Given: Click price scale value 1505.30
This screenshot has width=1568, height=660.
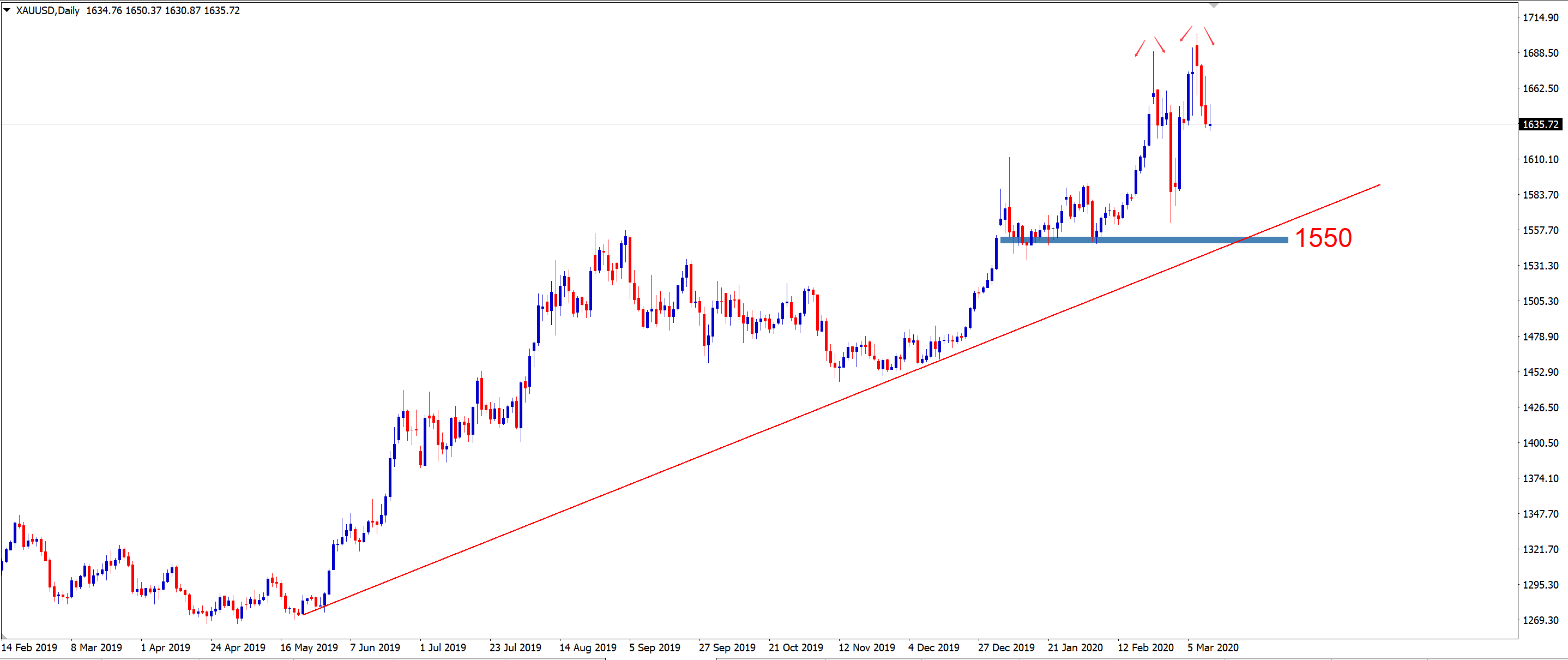Looking at the screenshot, I should click(x=1541, y=302).
